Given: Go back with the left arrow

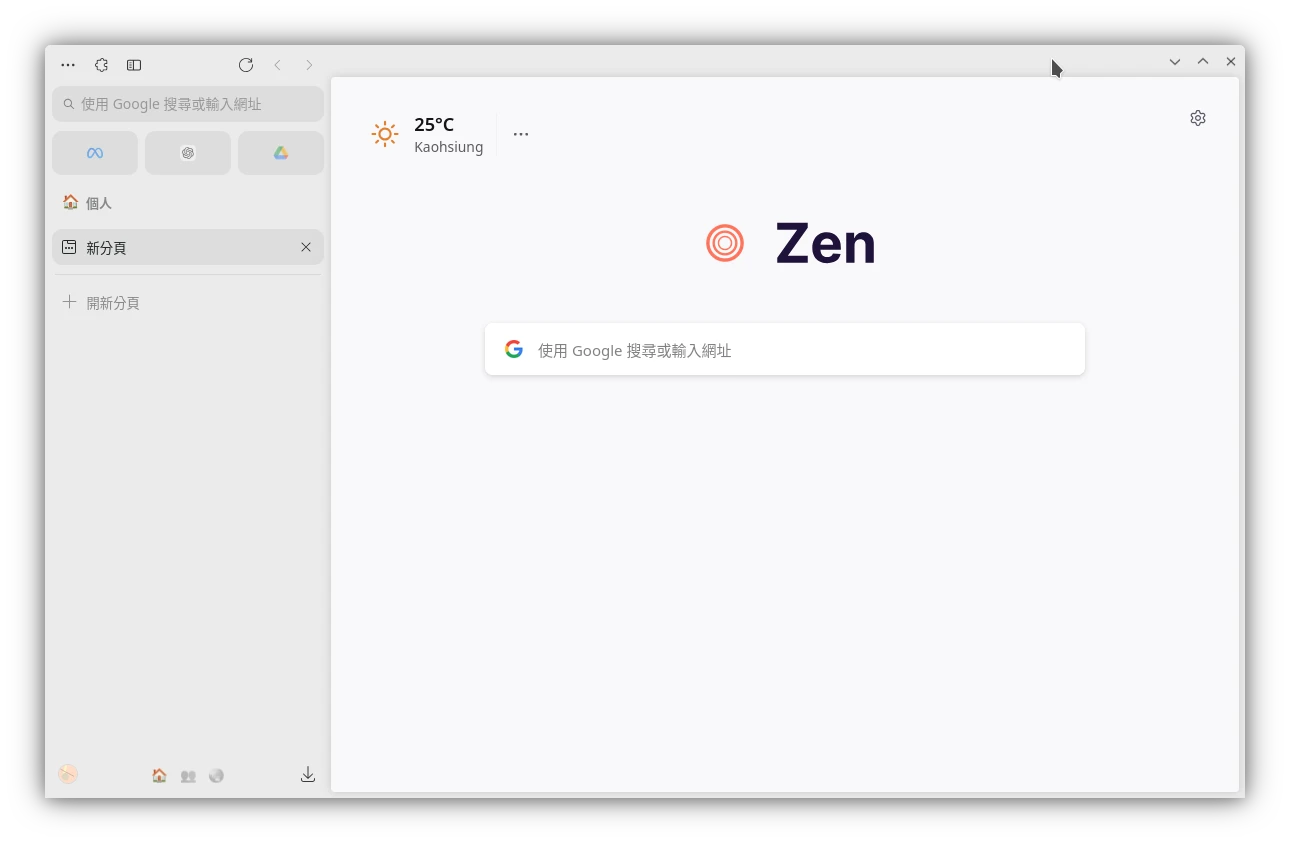Looking at the screenshot, I should pyautogui.click(x=278, y=65).
